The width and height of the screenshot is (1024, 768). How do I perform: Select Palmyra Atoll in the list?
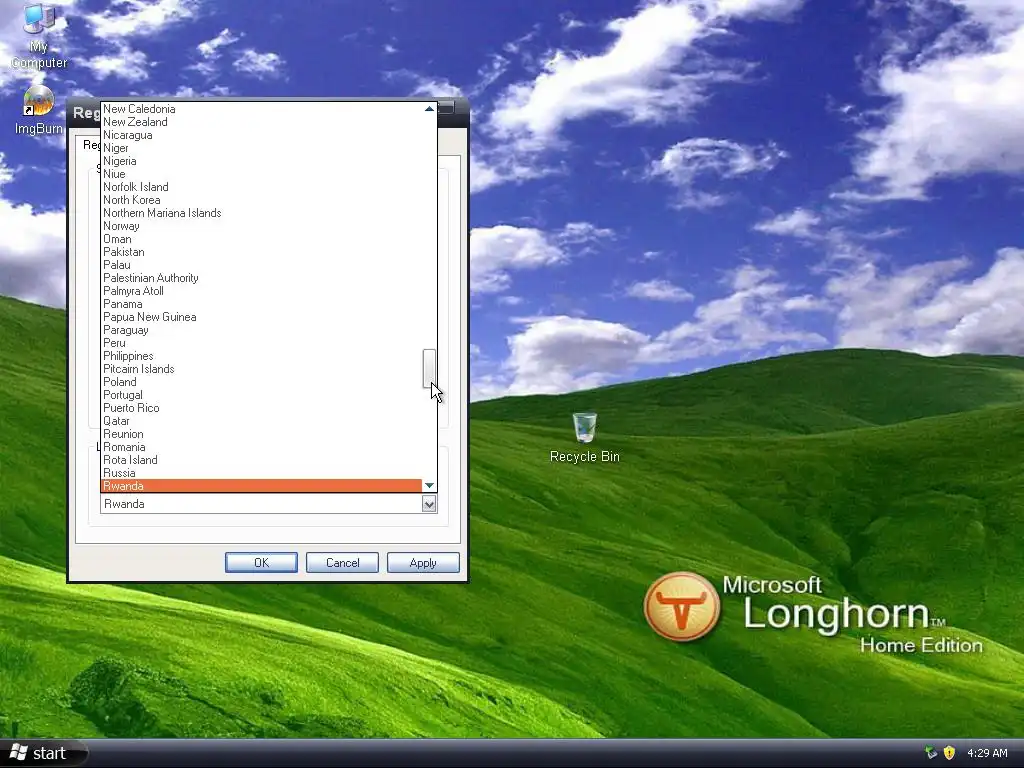point(261,291)
